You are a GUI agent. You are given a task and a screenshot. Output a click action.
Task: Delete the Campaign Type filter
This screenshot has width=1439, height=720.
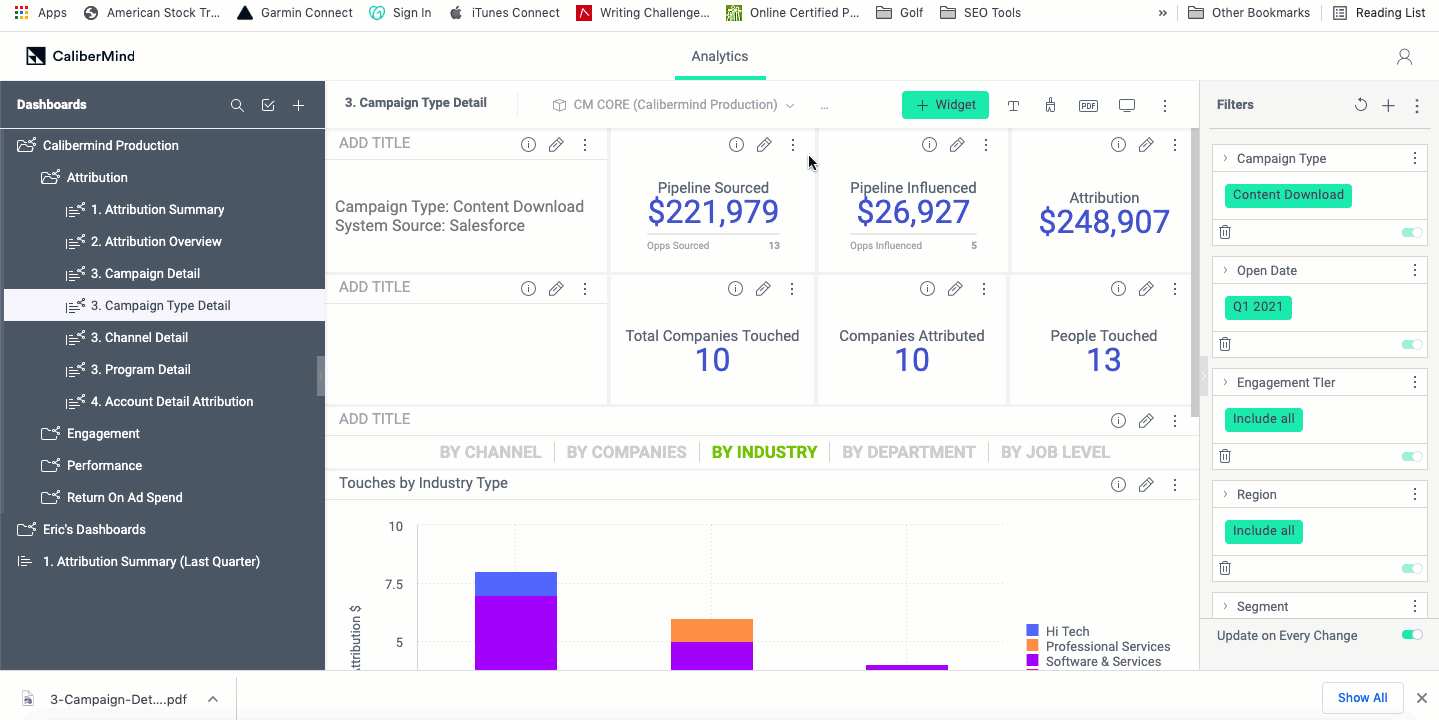coord(1225,232)
